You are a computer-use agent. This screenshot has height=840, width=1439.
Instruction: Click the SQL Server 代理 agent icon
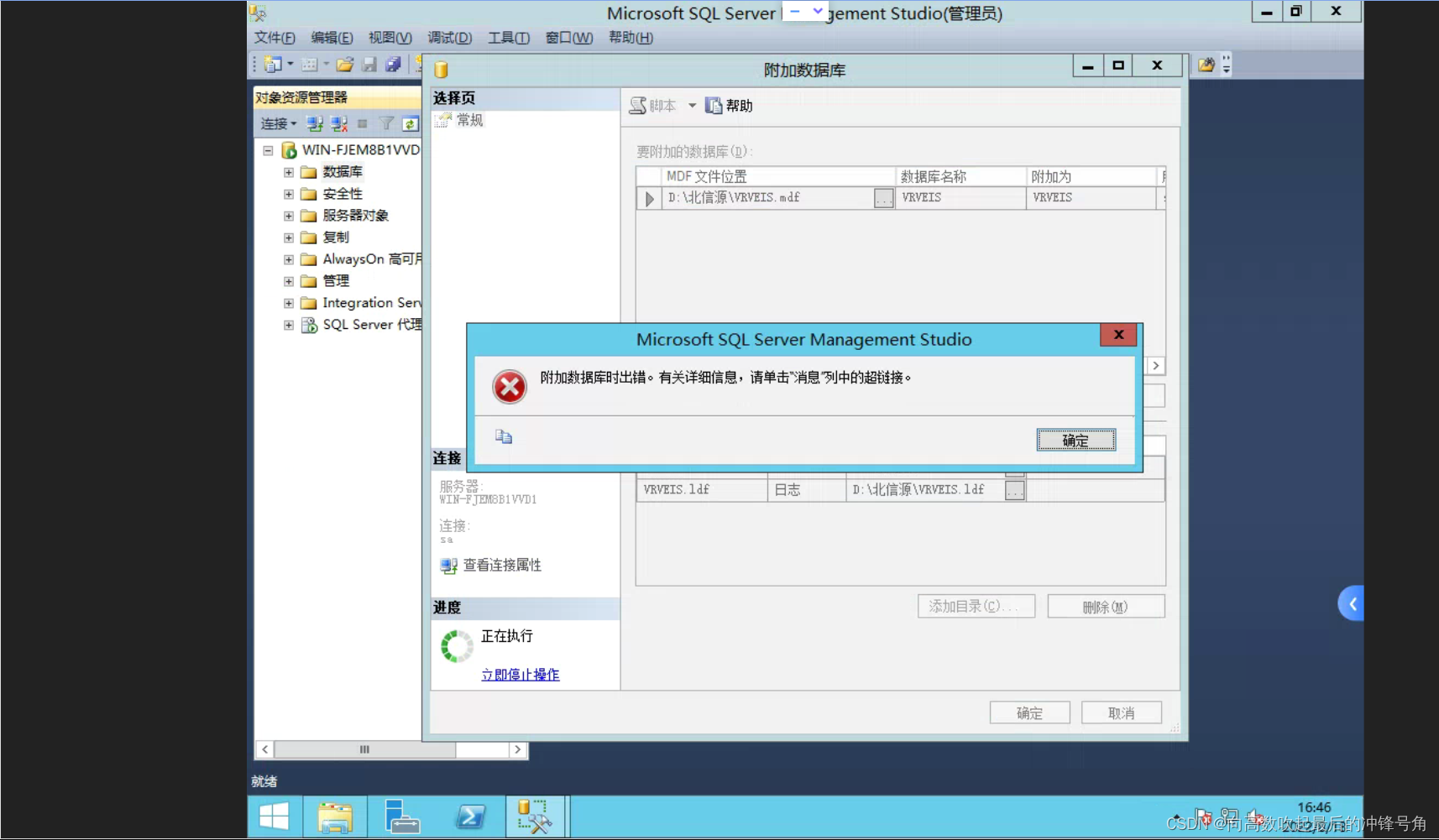pos(309,325)
